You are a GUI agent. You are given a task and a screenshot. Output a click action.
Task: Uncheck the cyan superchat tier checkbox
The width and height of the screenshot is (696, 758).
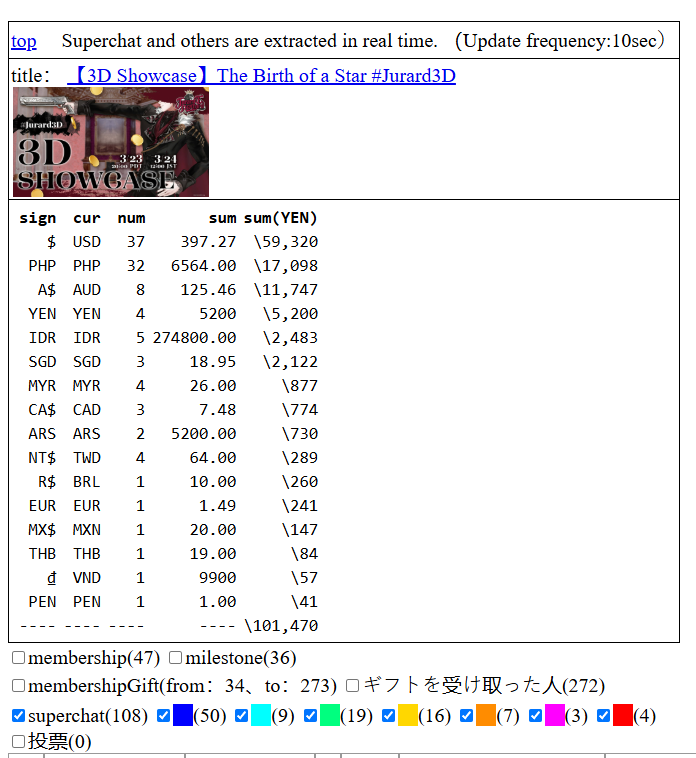pyautogui.click(x=242, y=715)
